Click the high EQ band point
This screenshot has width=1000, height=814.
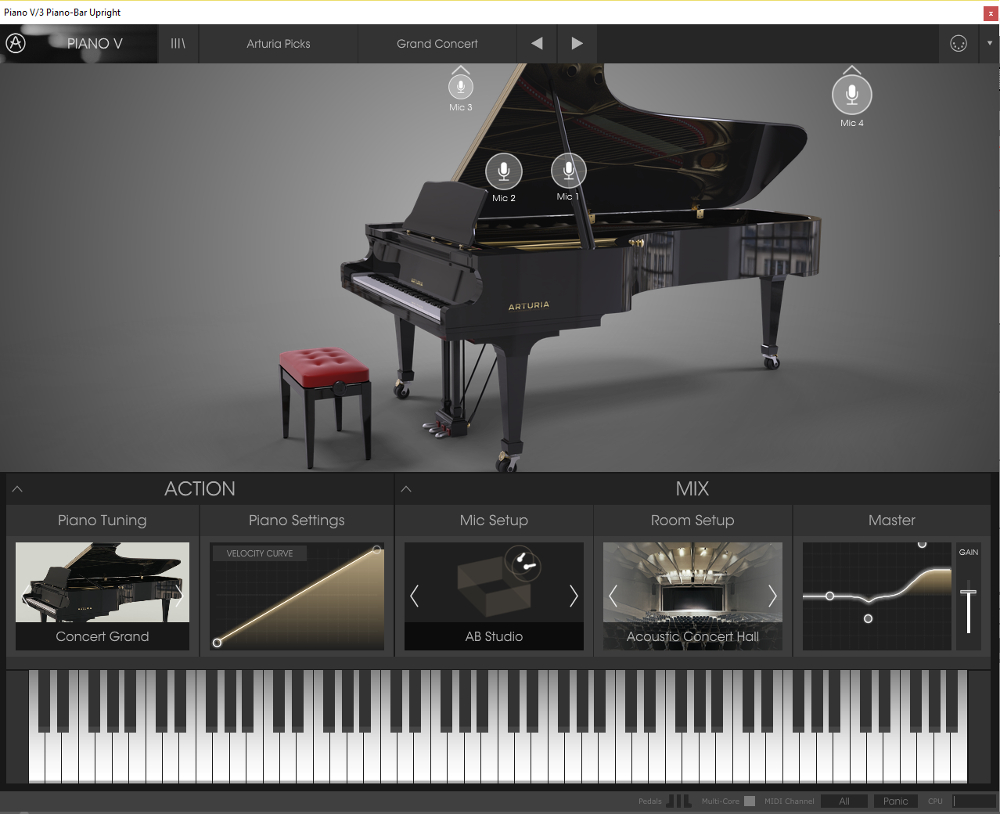[x=922, y=544]
